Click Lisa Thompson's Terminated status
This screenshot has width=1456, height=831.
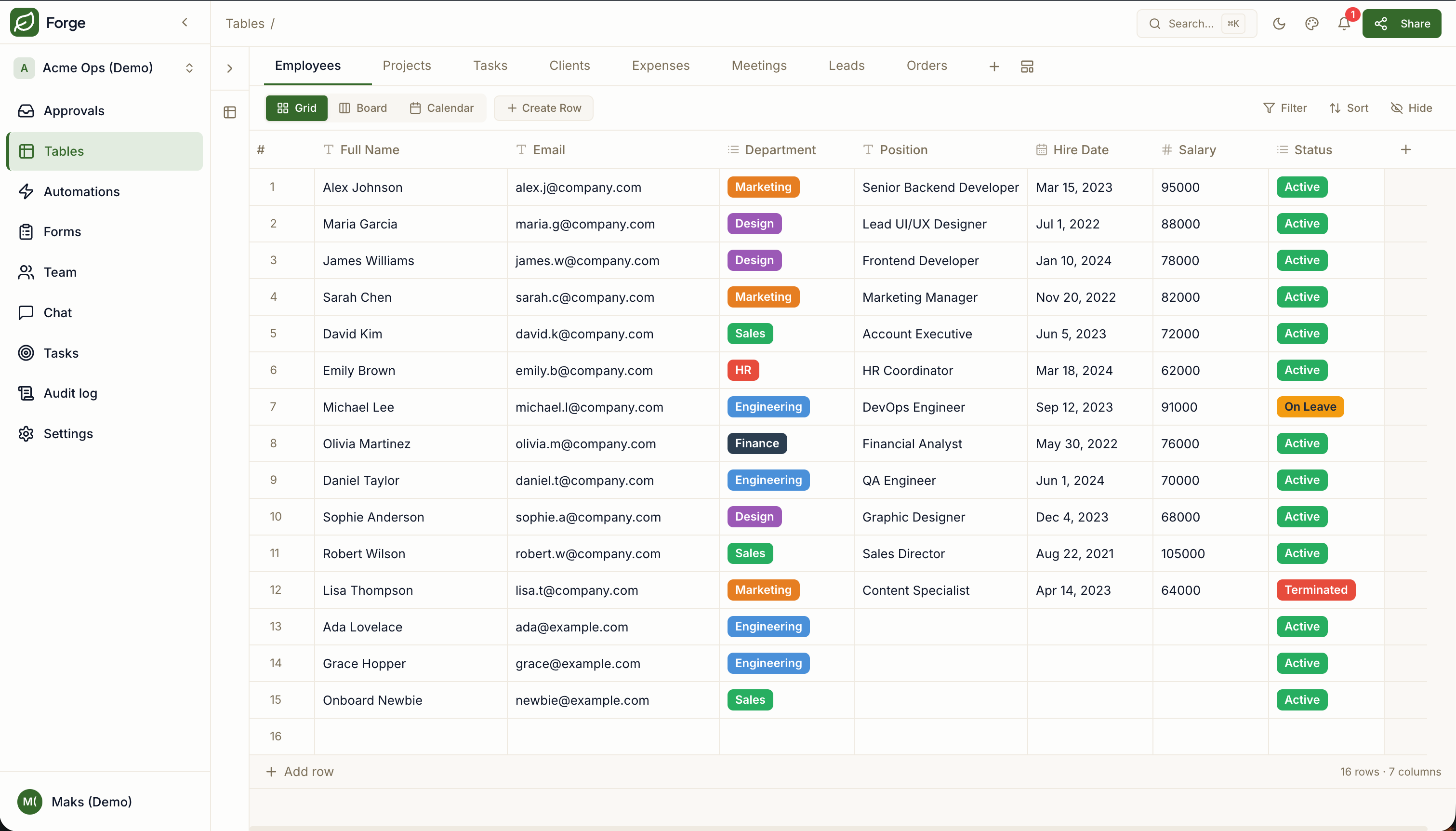tap(1316, 590)
